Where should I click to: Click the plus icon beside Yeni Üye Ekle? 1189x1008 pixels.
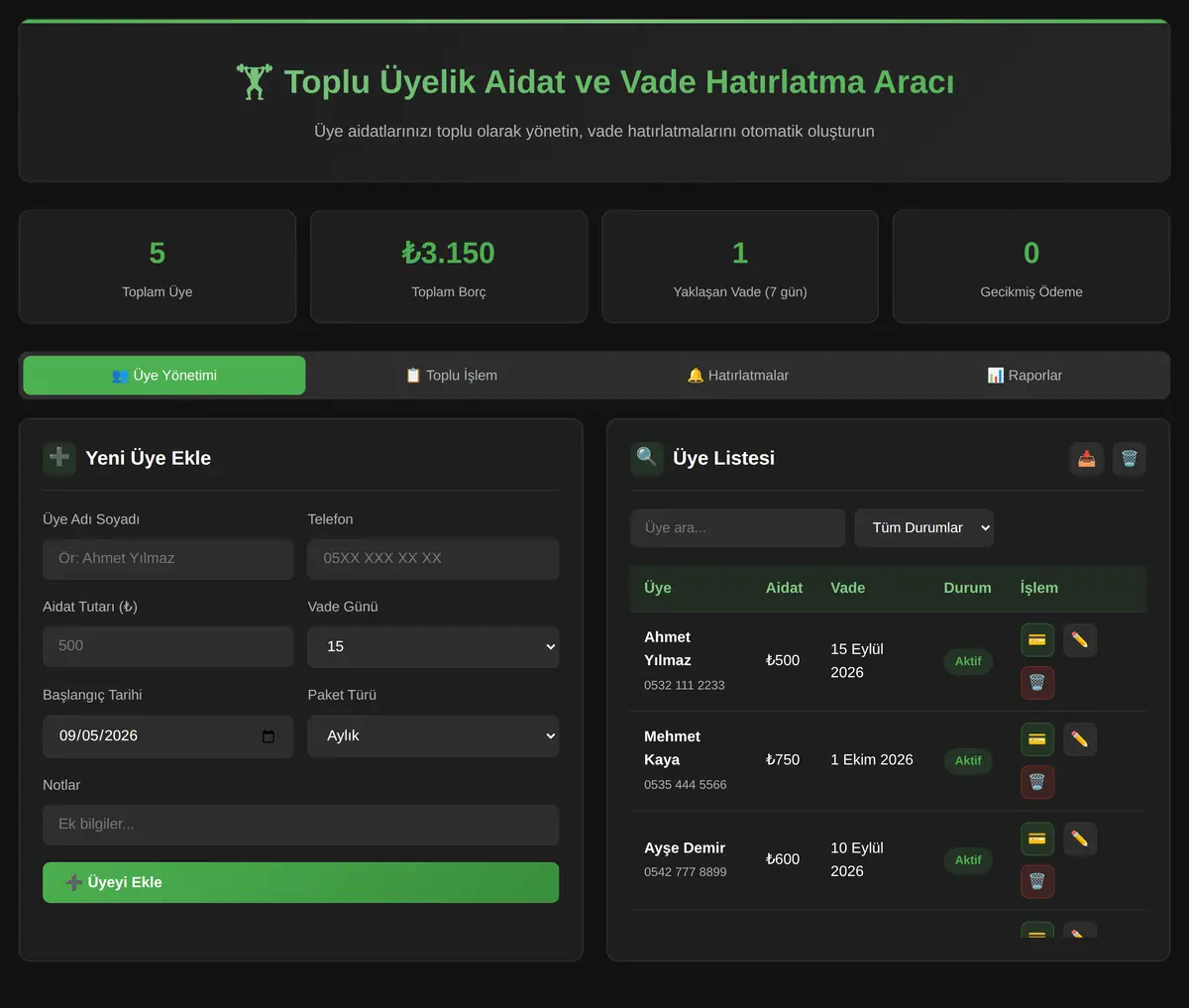[59, 458]
